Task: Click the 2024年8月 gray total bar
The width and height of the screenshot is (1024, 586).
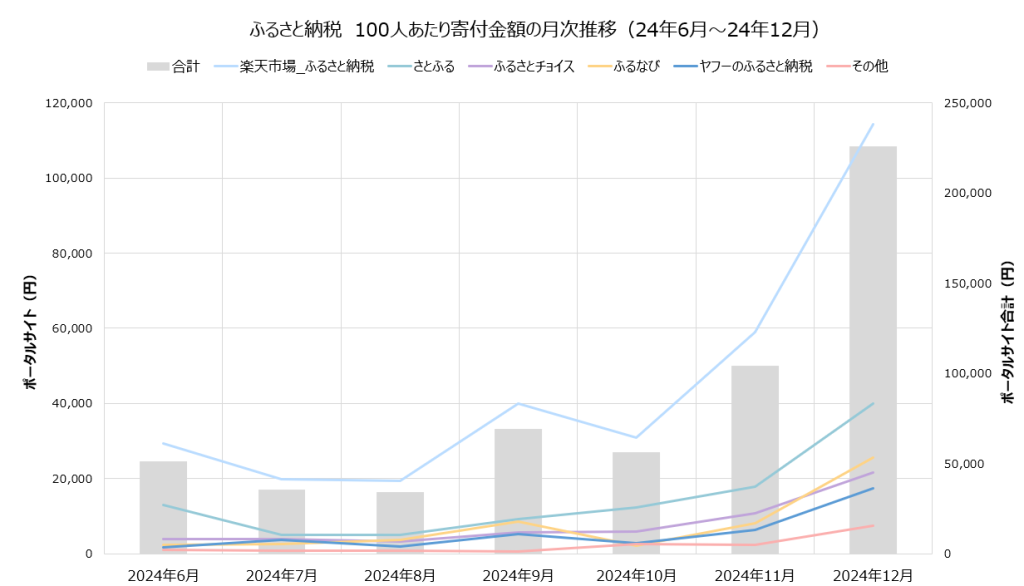Action: (400, 523)
